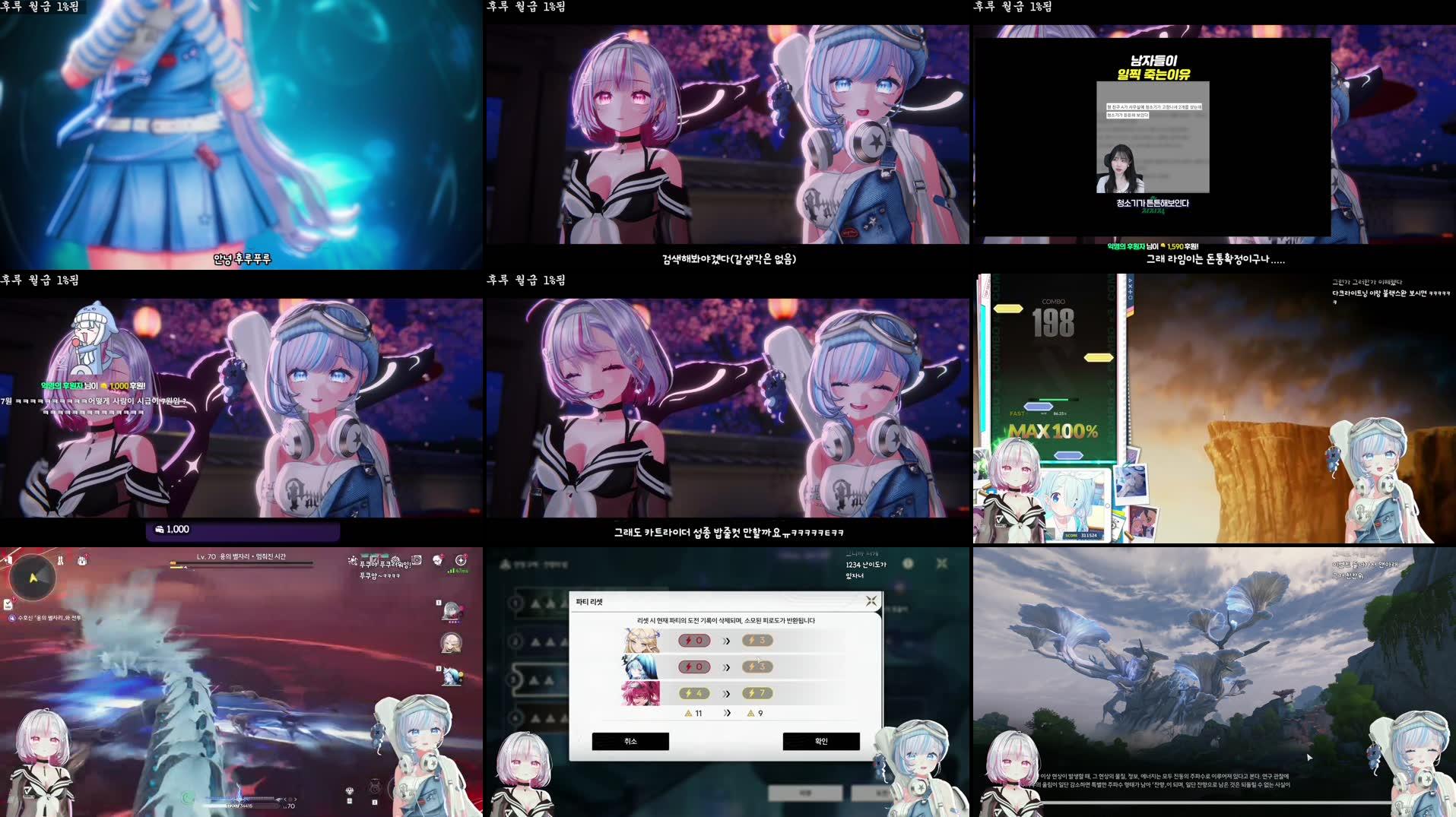Click the 1234 난이도가 chat message
Screen dimensions: 1456x817
tap(866, 570)
